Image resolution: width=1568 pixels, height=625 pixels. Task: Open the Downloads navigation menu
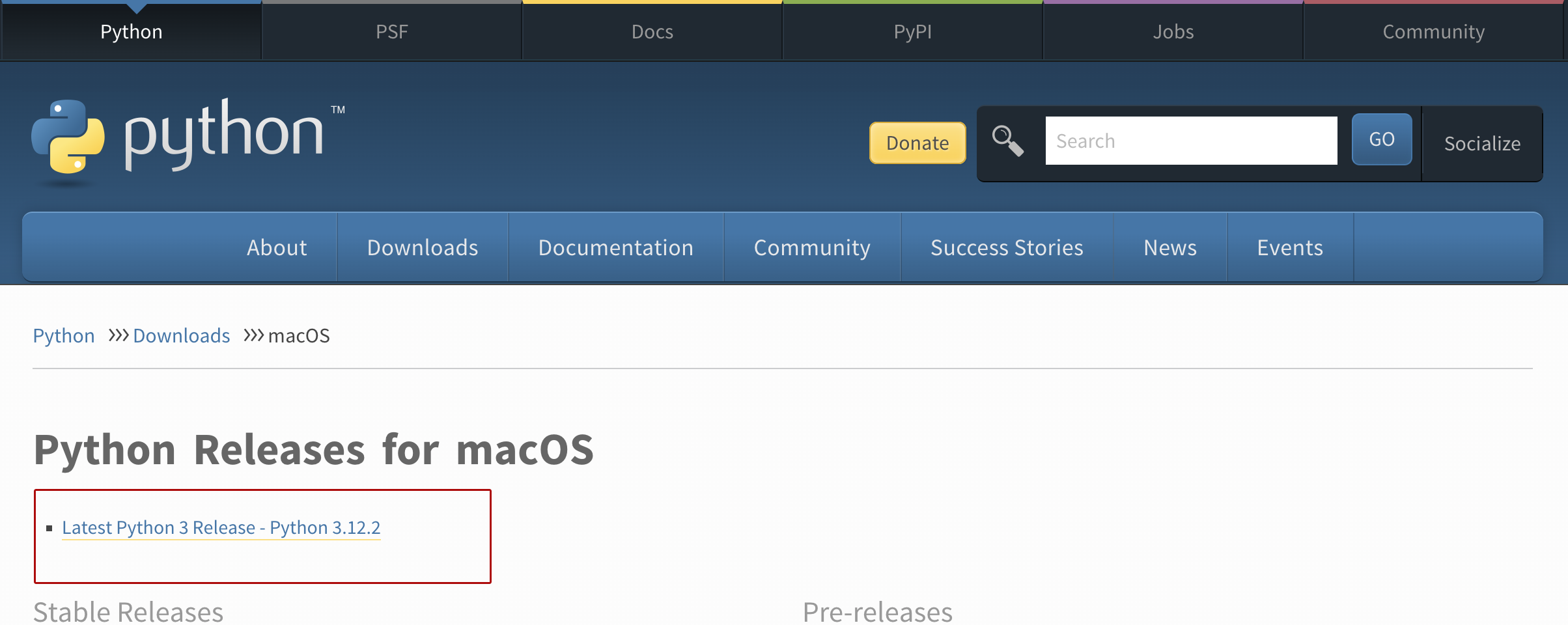coord(423,247)
